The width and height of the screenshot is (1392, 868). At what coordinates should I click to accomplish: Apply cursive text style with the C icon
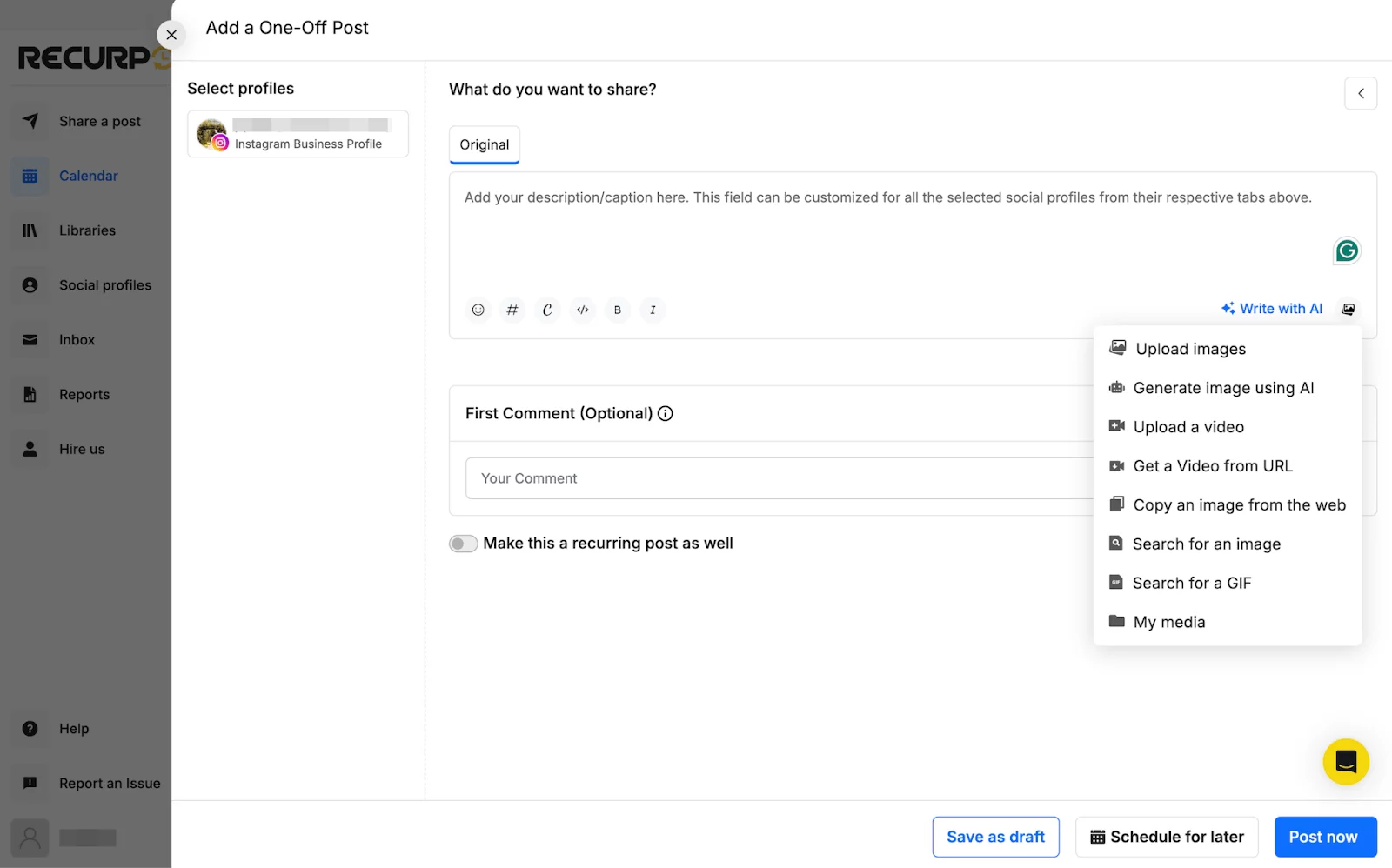[547, 310]
